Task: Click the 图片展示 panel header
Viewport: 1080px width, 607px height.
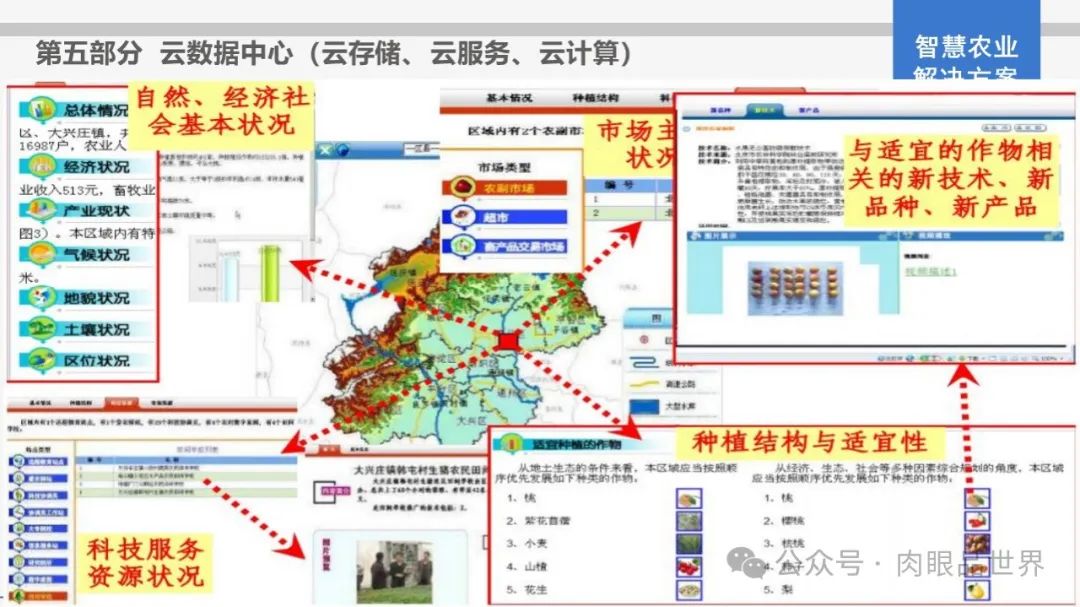Action: coord(792,236)
